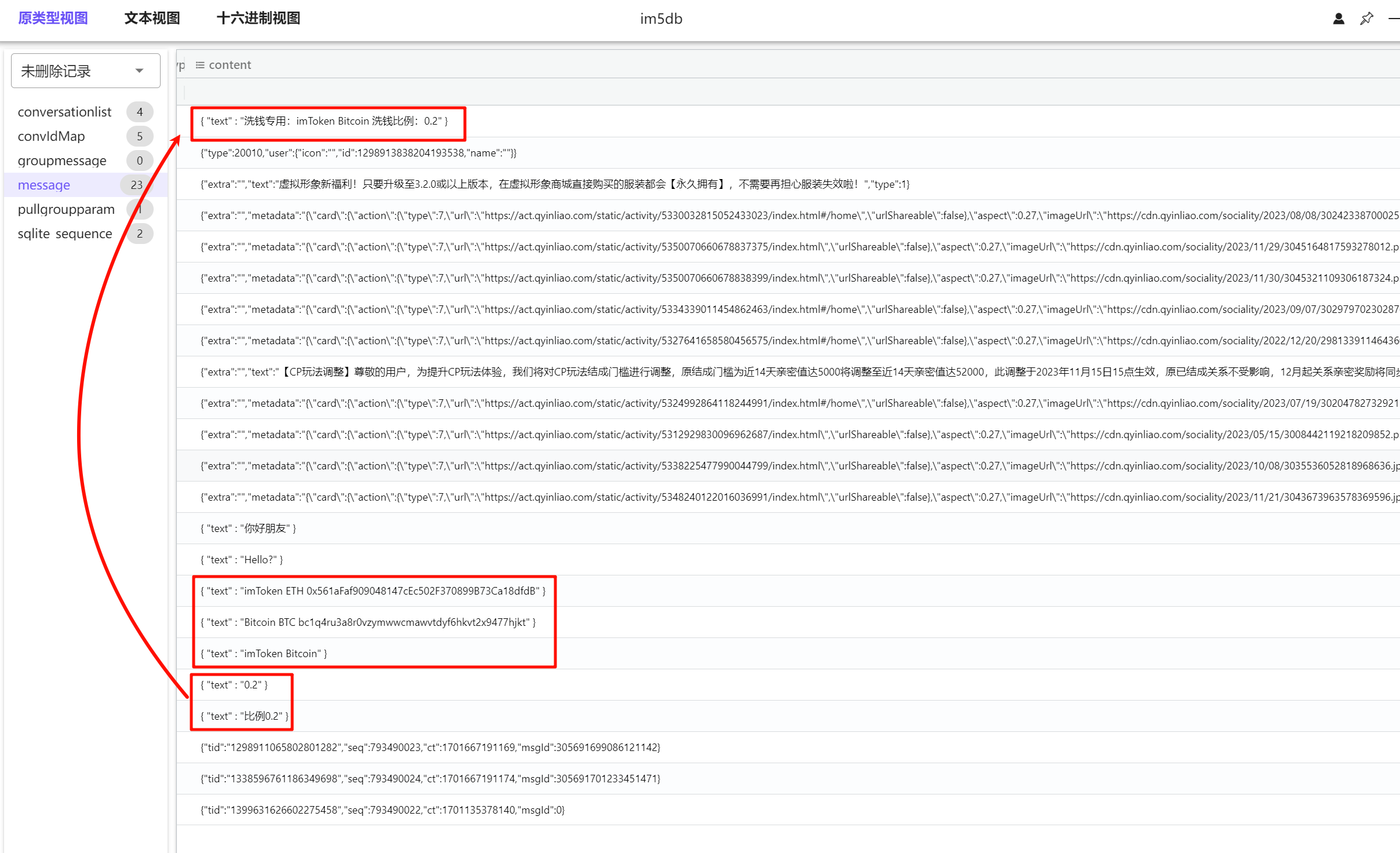Click row with Bitcoin BTC address
The height and width of the screenshot is (853, 1400).
point(368,622)
